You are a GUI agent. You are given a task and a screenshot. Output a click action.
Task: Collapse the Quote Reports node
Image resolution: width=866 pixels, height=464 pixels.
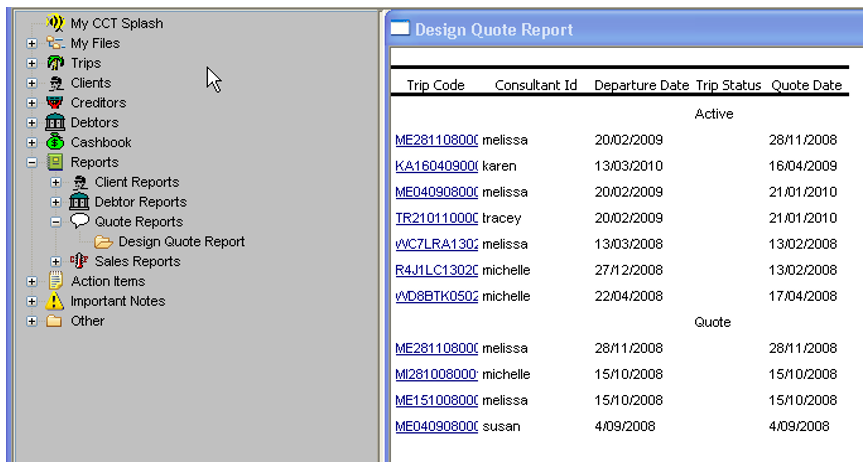click(x=55, y=222)
